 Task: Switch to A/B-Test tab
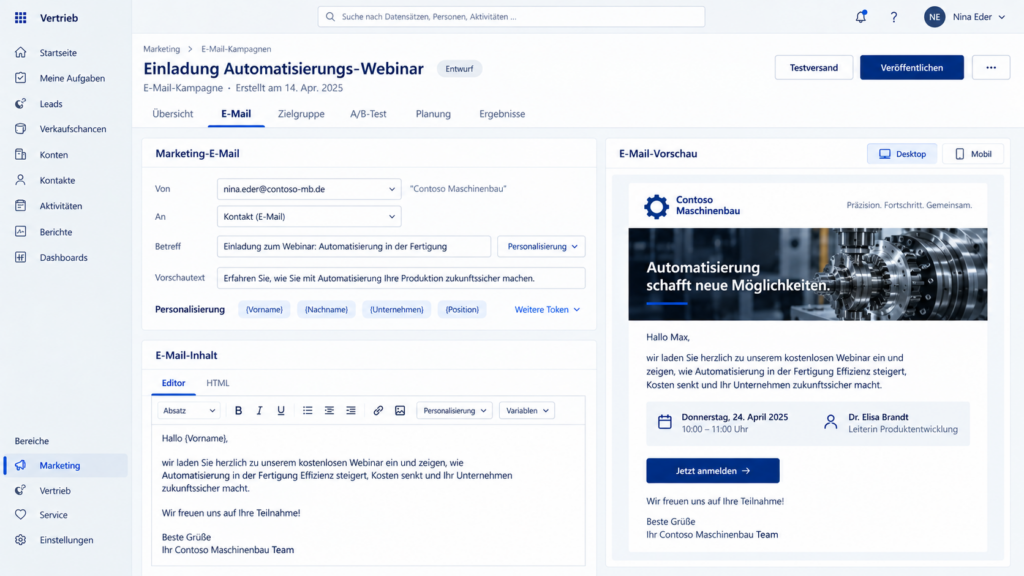tap(368, 114)
